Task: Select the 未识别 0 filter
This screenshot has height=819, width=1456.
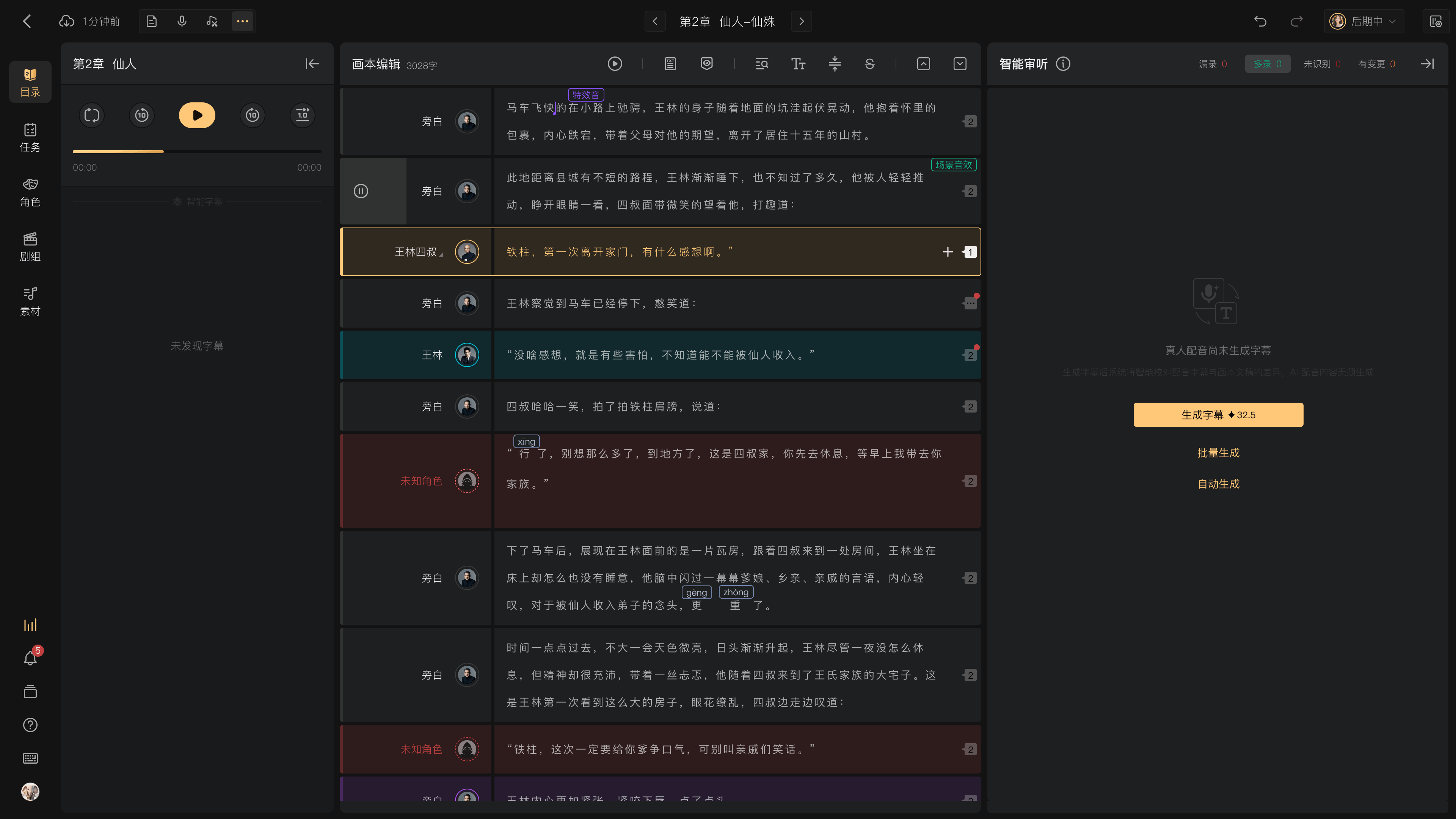Action: (1322, 64)
